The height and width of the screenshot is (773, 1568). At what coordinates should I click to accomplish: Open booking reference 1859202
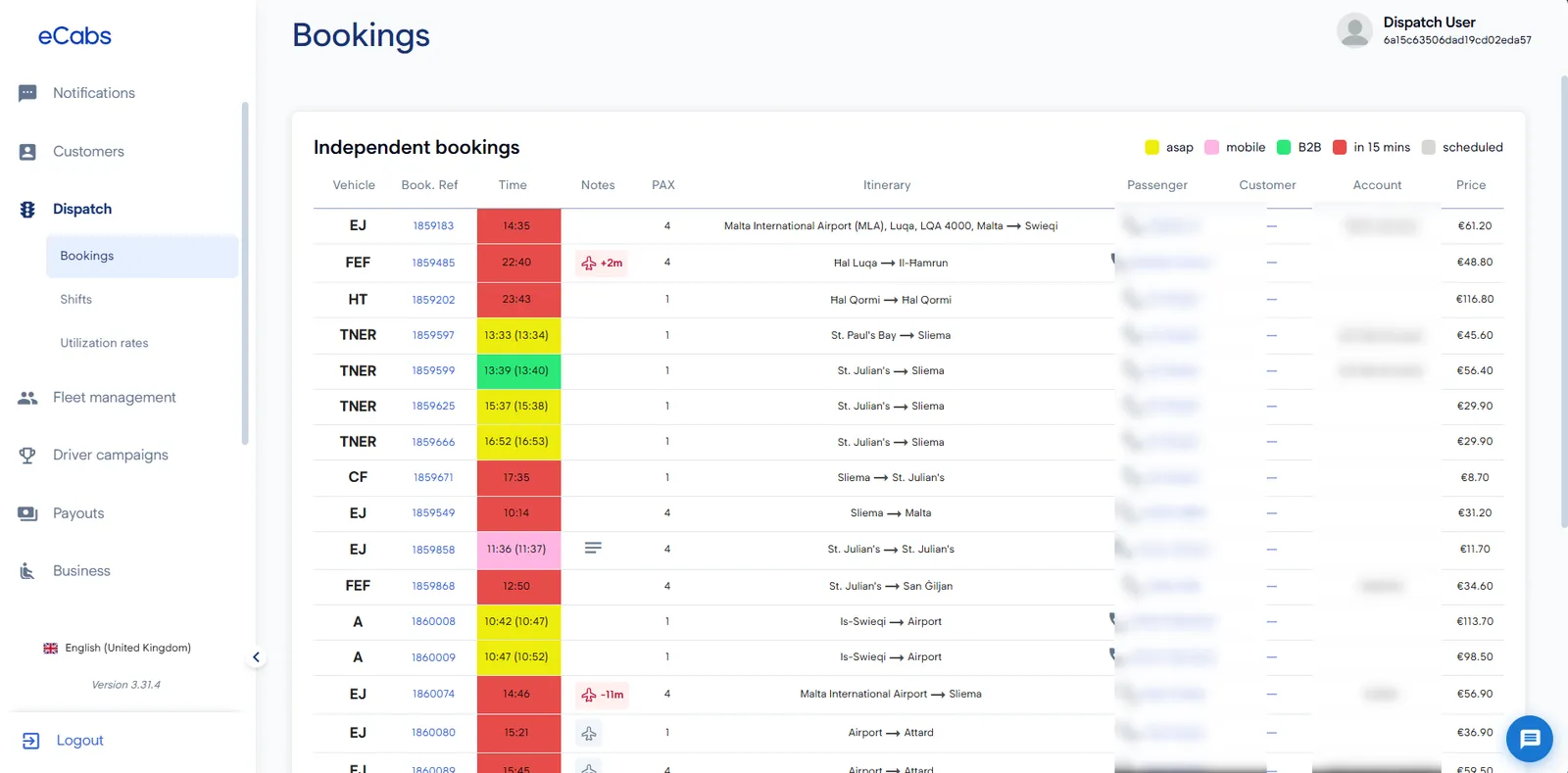point(433,301)
